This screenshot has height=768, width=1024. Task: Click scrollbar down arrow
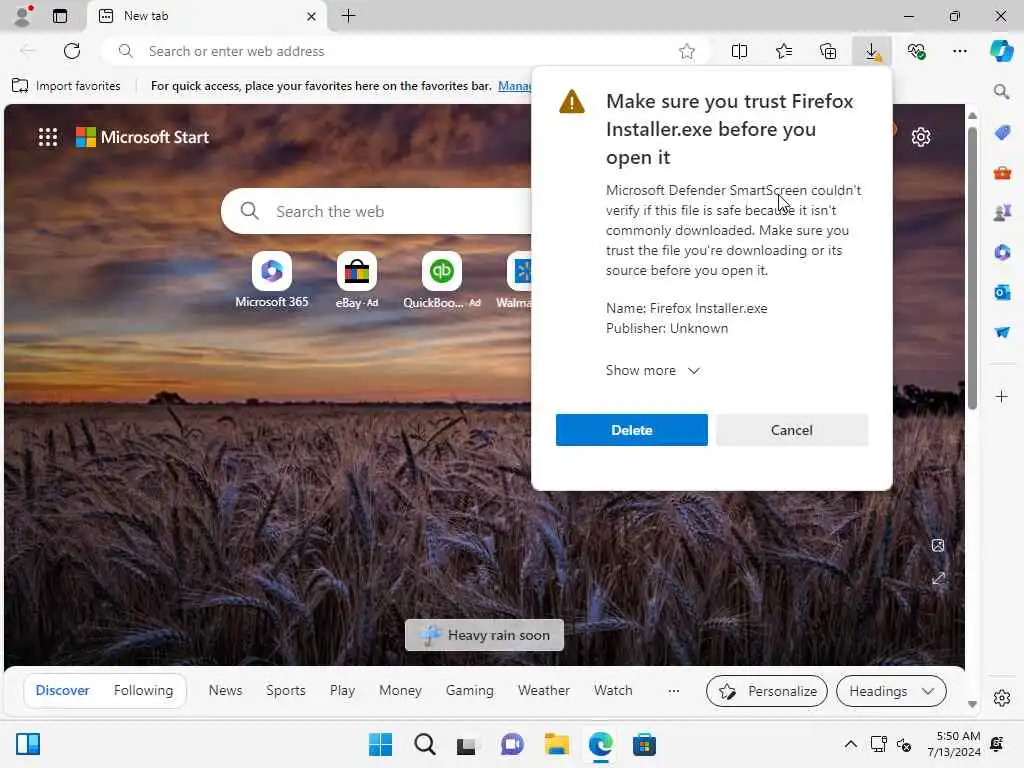(972, 704)
